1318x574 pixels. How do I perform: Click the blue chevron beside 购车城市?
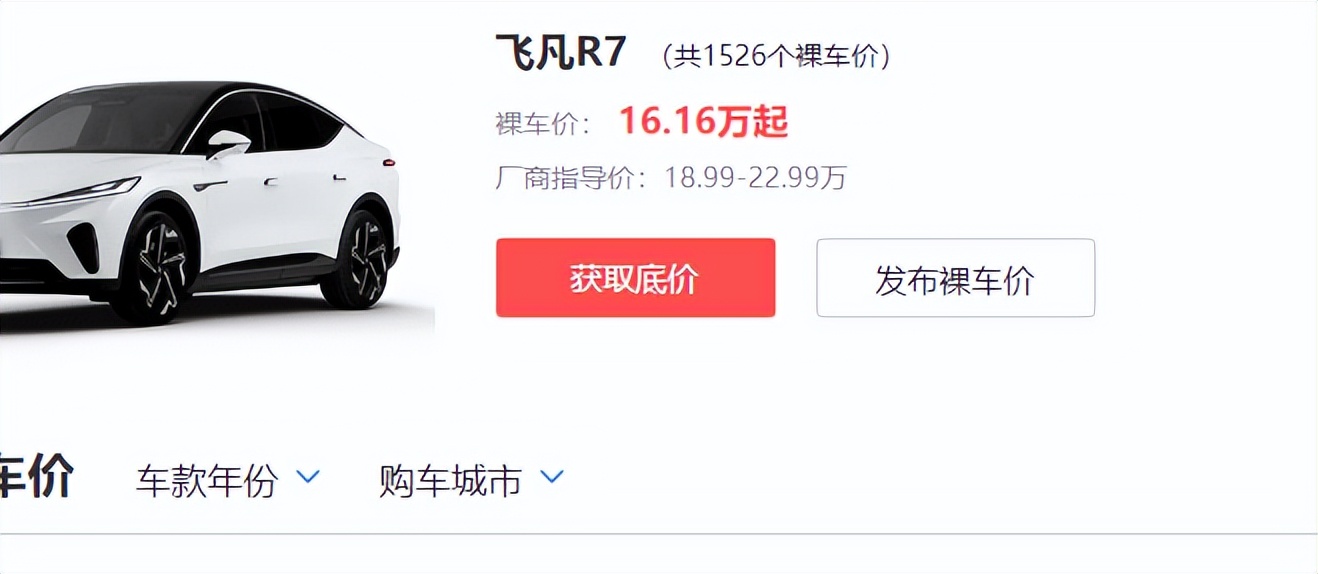552,477
